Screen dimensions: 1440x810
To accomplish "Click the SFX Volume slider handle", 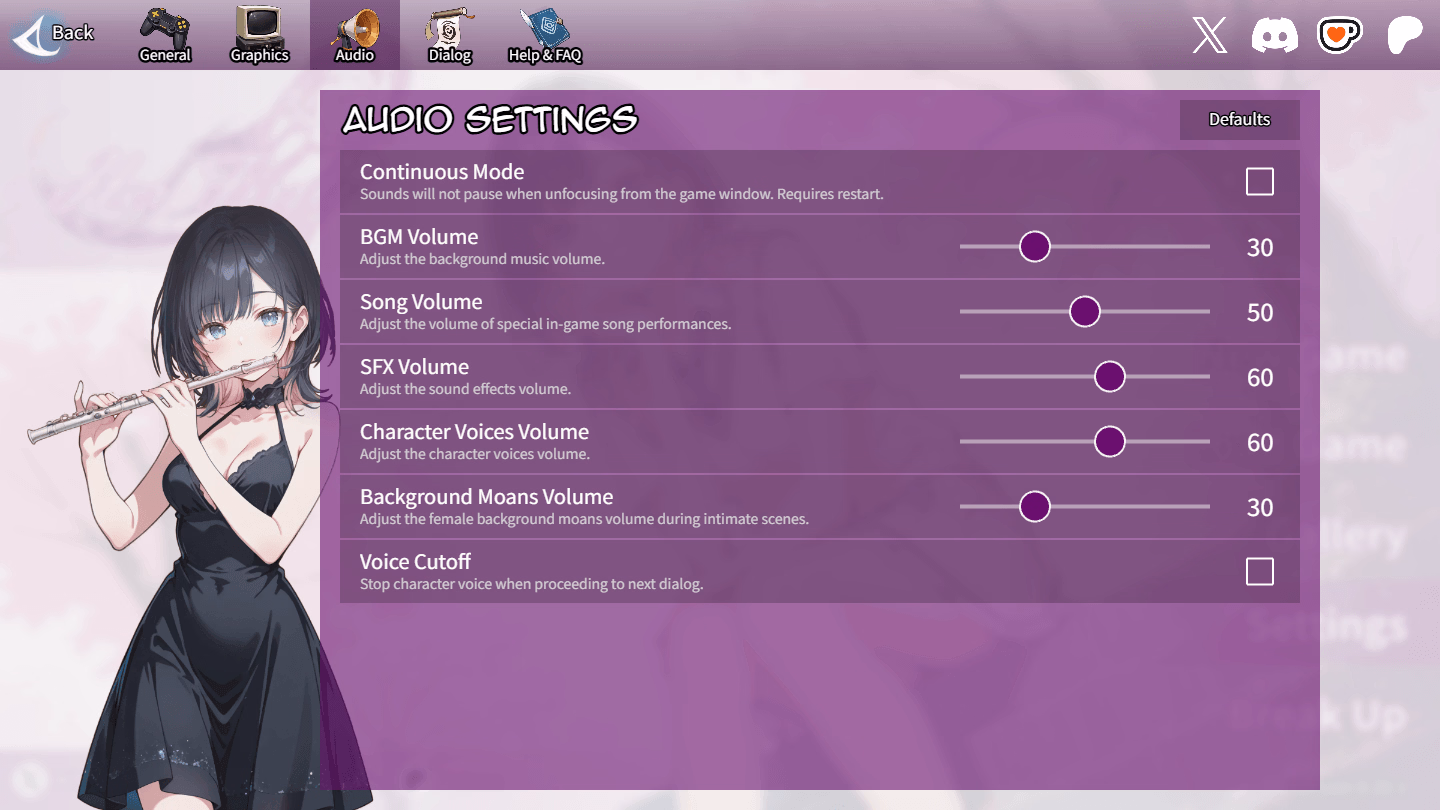I will coord(1110,376).
